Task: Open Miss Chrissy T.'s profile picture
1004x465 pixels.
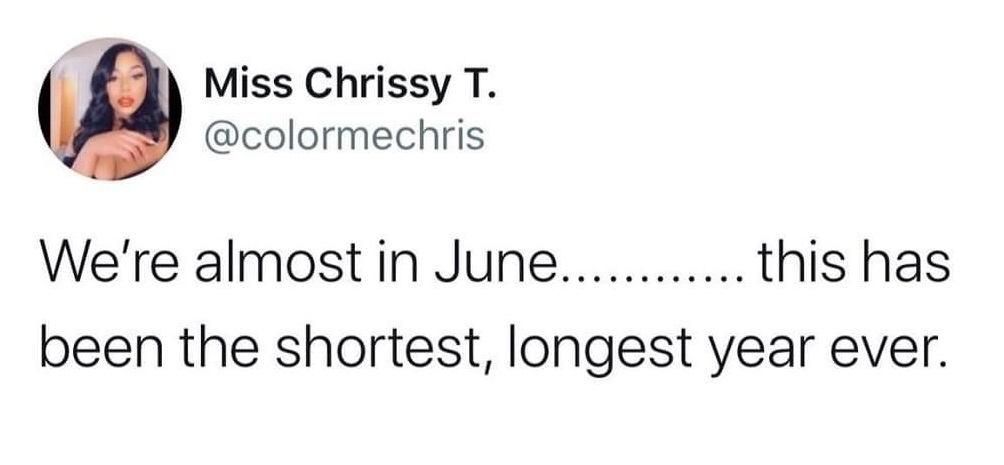Action: tap(109, 110)
